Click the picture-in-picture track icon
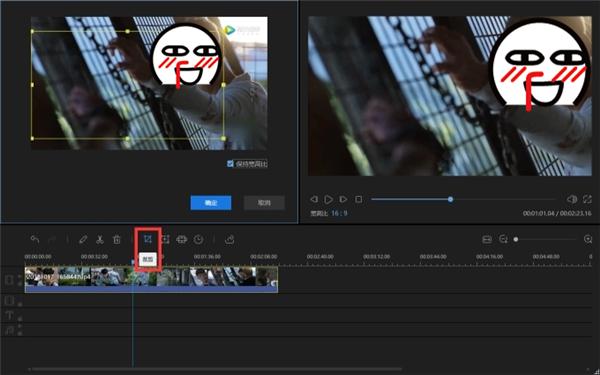The height and width of the screenshot is (375, 600). pos(10,301)
